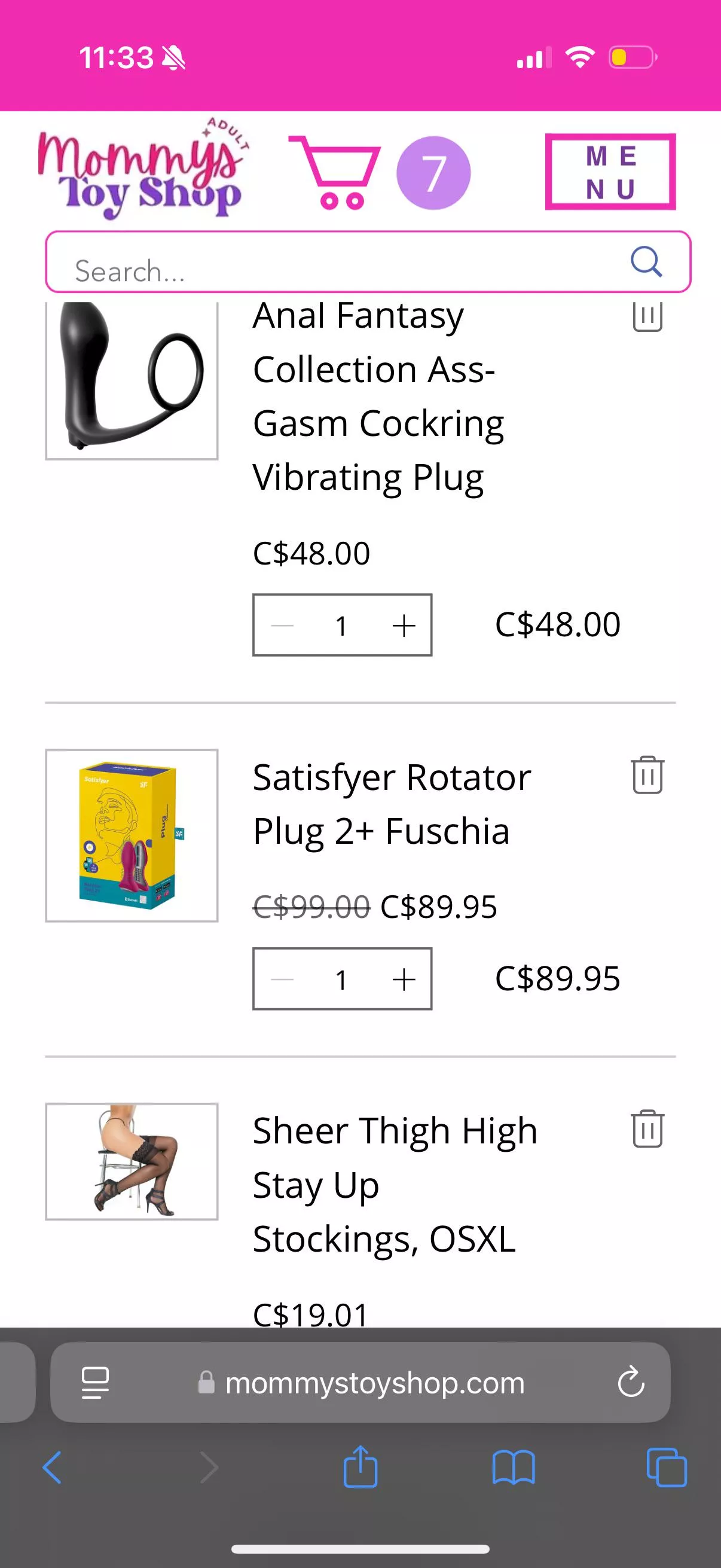Open Sheer Thigh High Stockings thumbnail

pos(132,1161)
